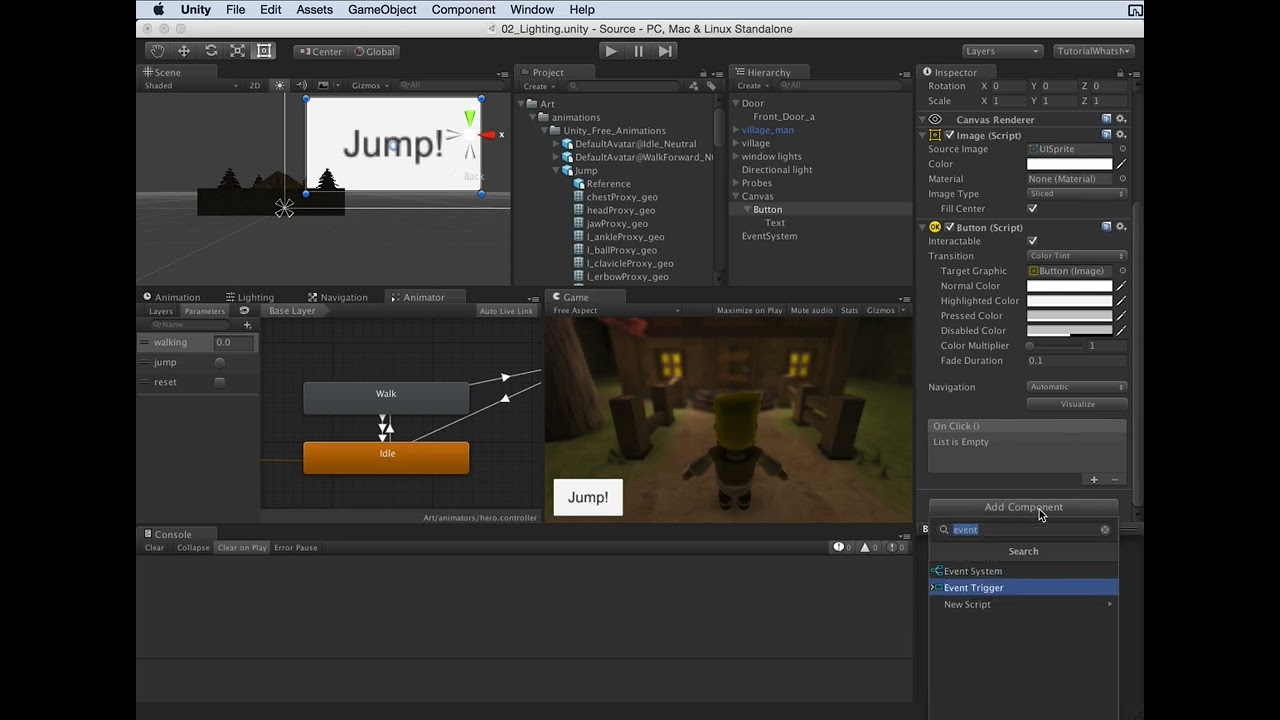Switch to the Animation tab
1280x720 pixels.
pos(172,297)
